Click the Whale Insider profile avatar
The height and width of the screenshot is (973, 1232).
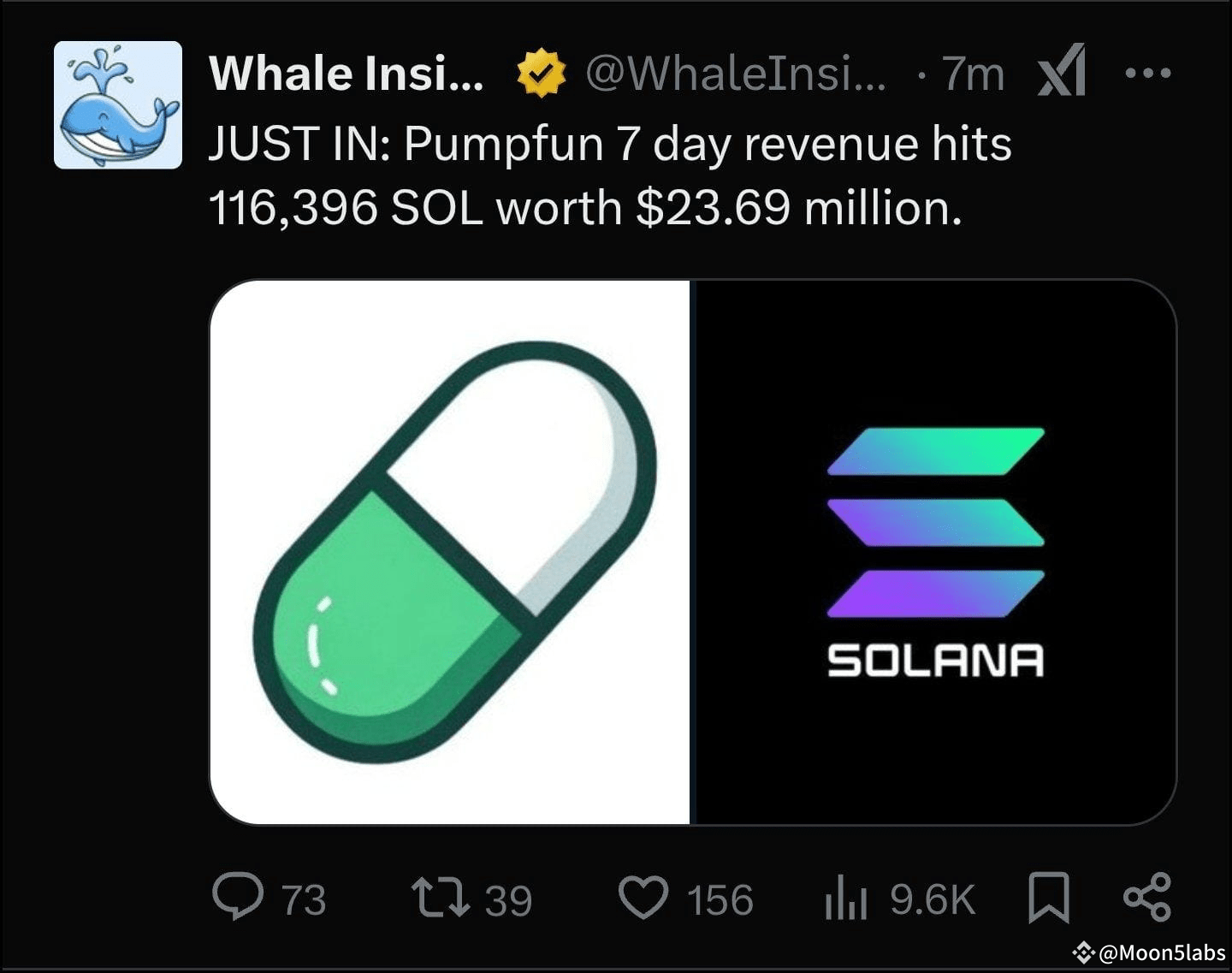pyautogui.click(x=118, y=104)
